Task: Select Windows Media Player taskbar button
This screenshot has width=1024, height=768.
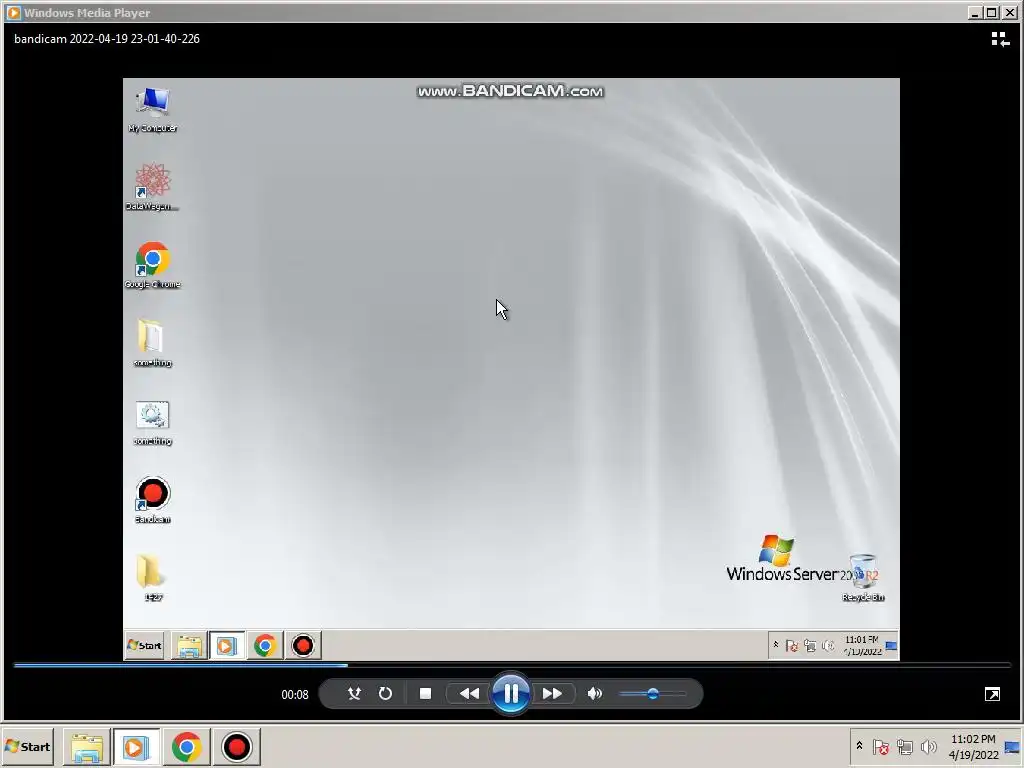Action: (x=136, y=747)
